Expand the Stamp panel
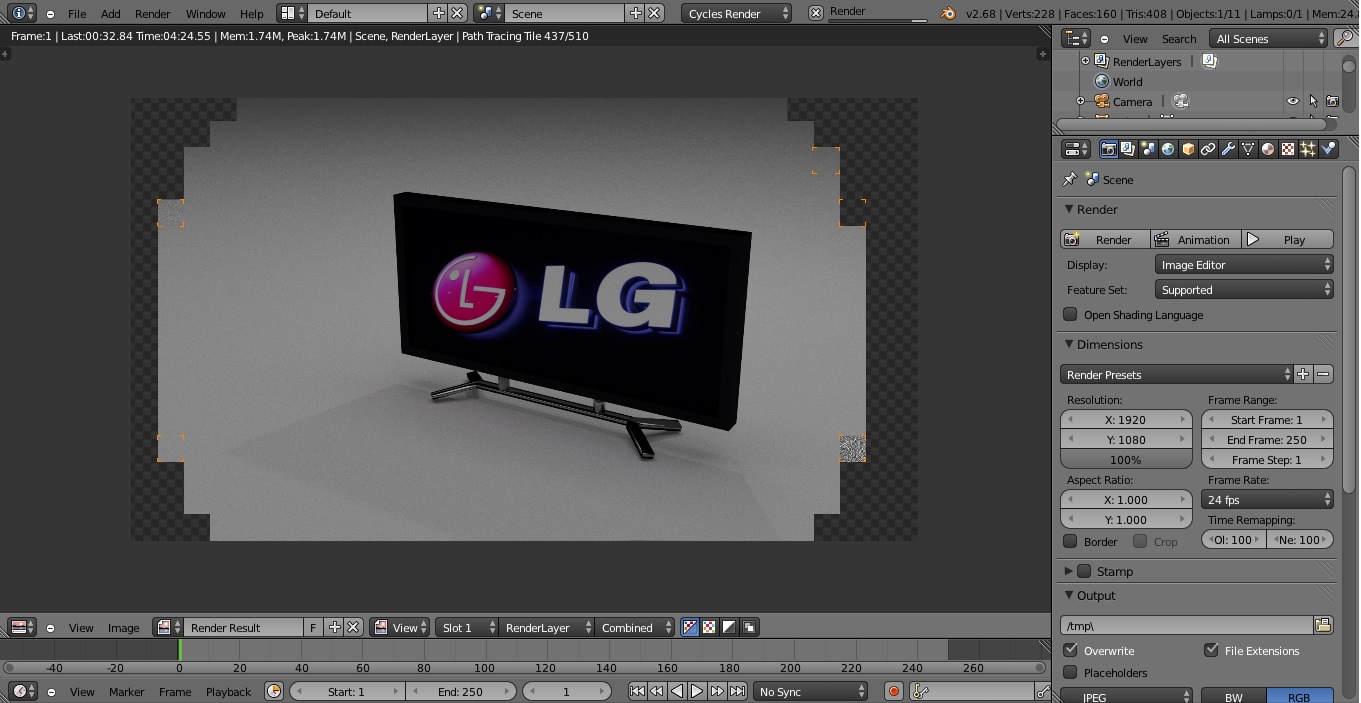Screen dimensions: 1361x703 [x=1069, y=572]
